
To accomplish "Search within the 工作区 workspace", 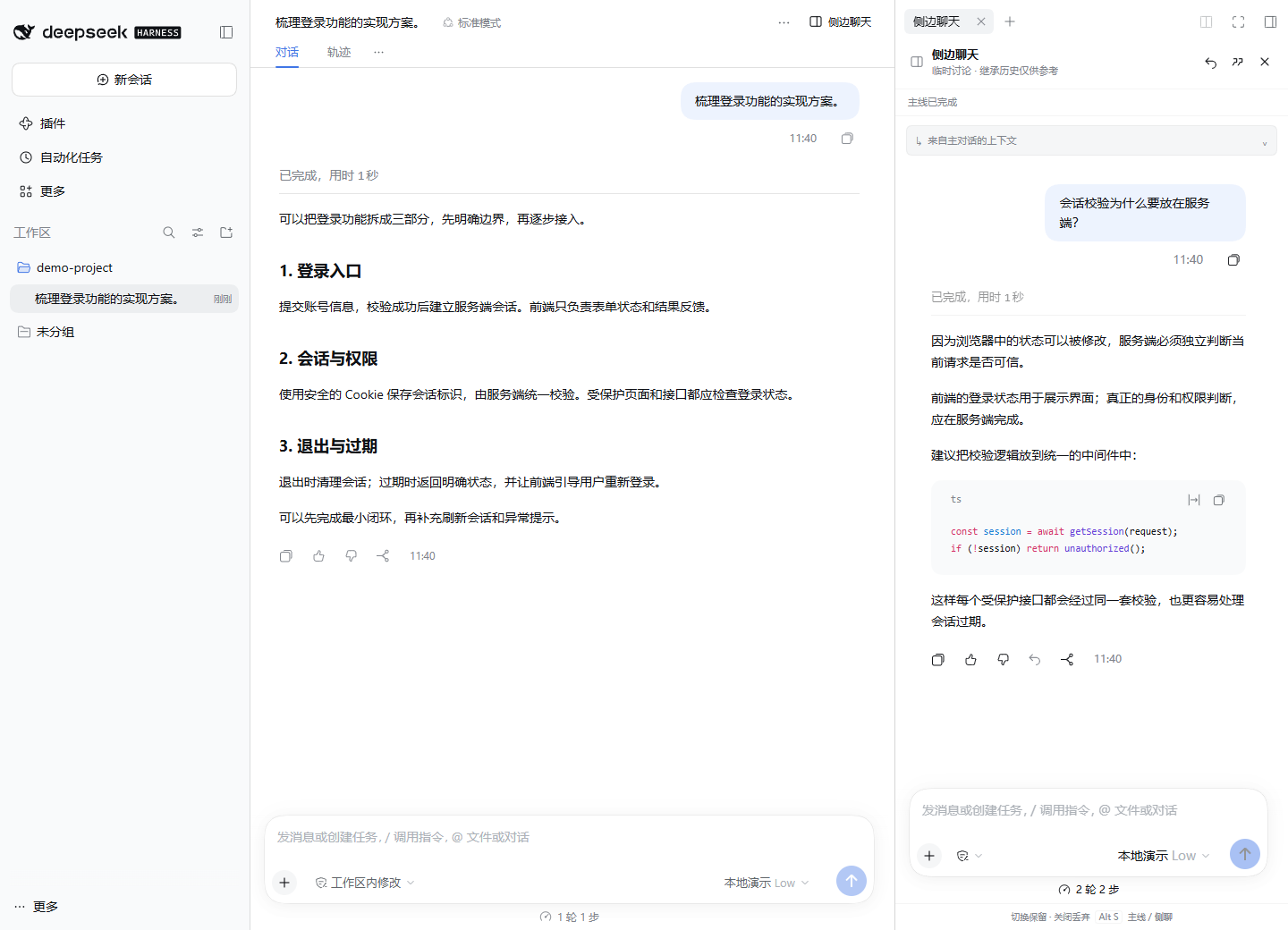I will pos(169,232).
